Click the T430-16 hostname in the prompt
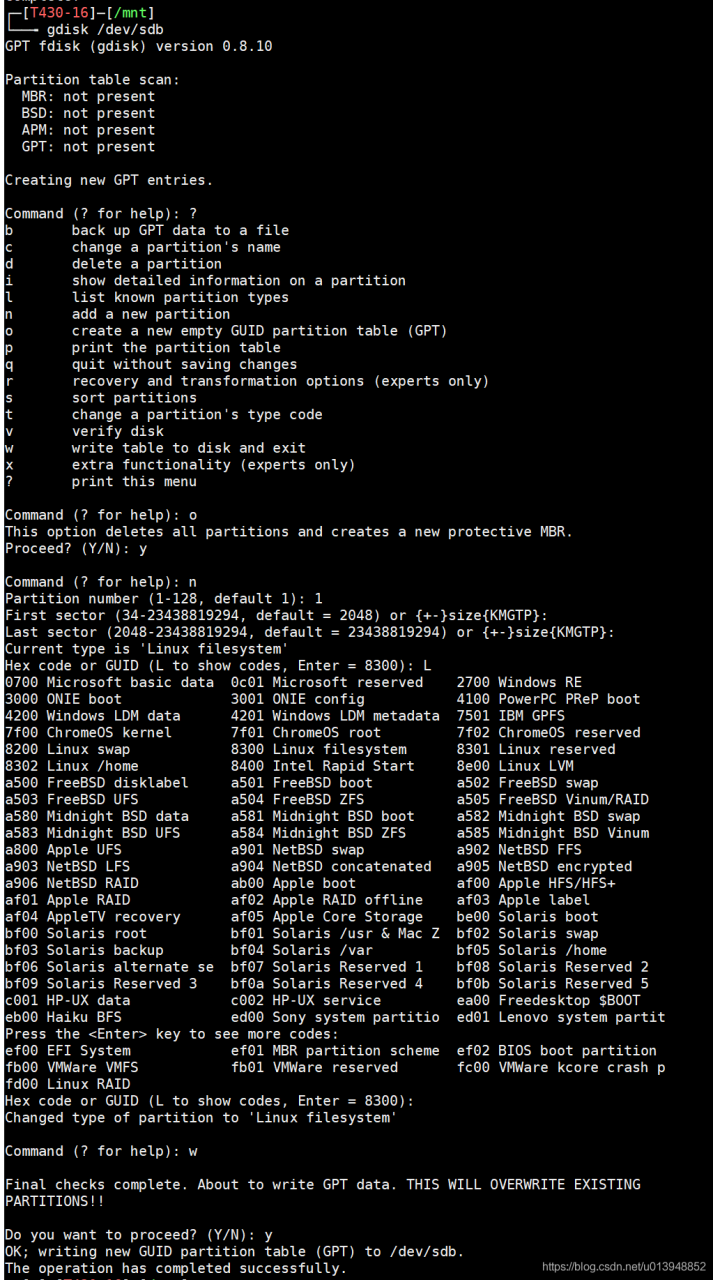The image size is (713, 1280). [58, 12]
